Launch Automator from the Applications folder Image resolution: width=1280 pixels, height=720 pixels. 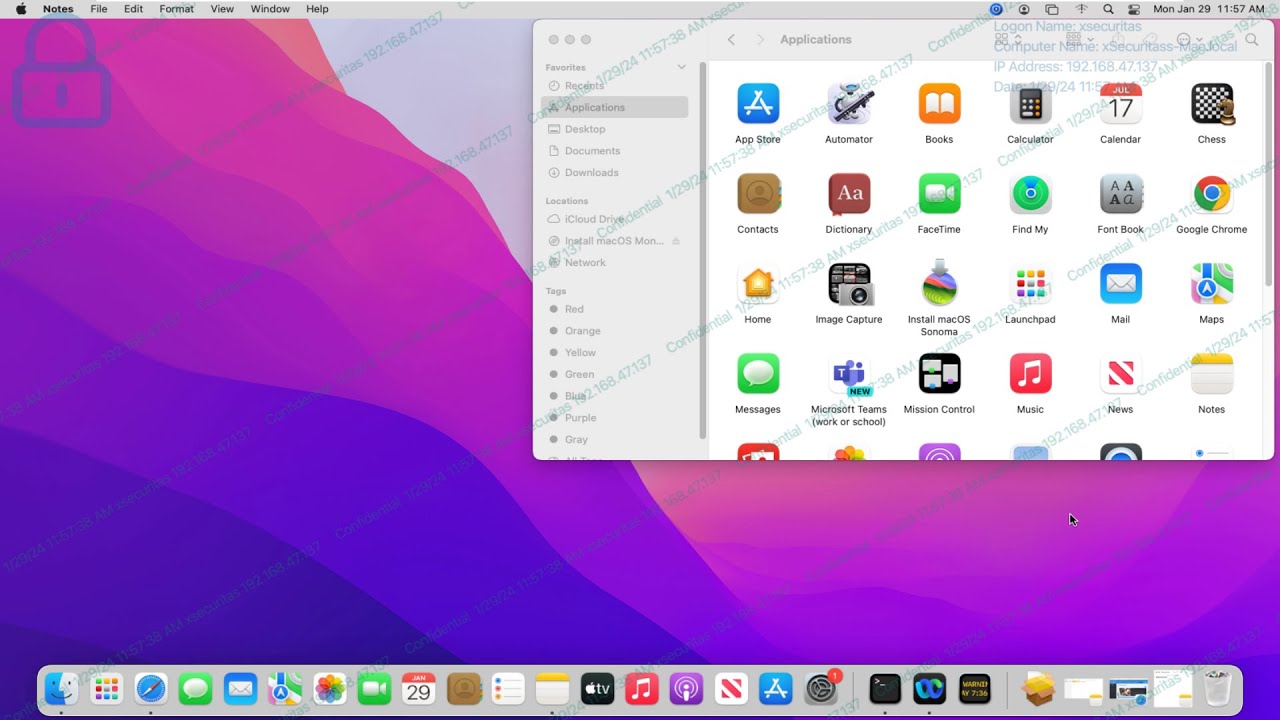coord(849,104)
